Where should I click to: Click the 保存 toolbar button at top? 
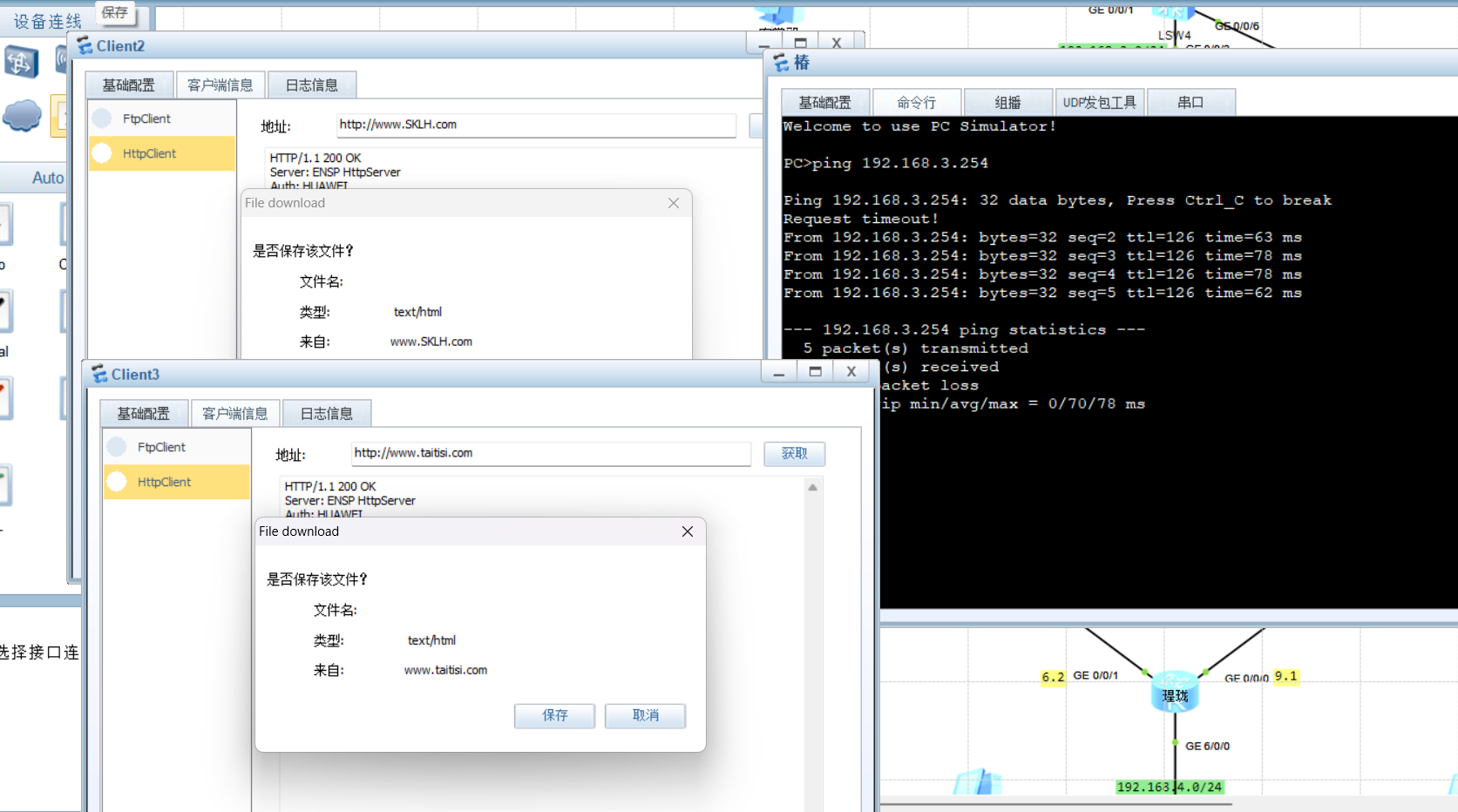pos(115,13)
